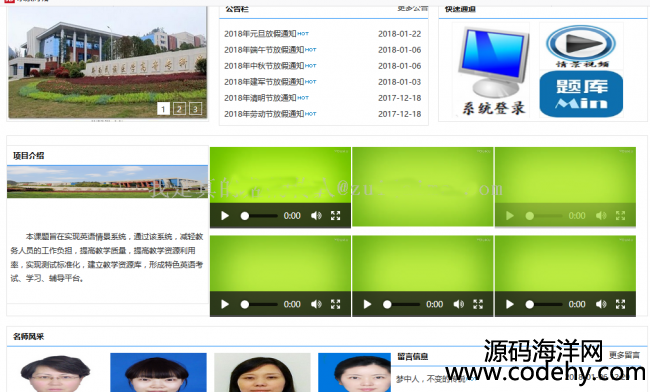This screenshot has height=392, width=650.
Task: Play the first video in top row
Action: click(225, 216)
